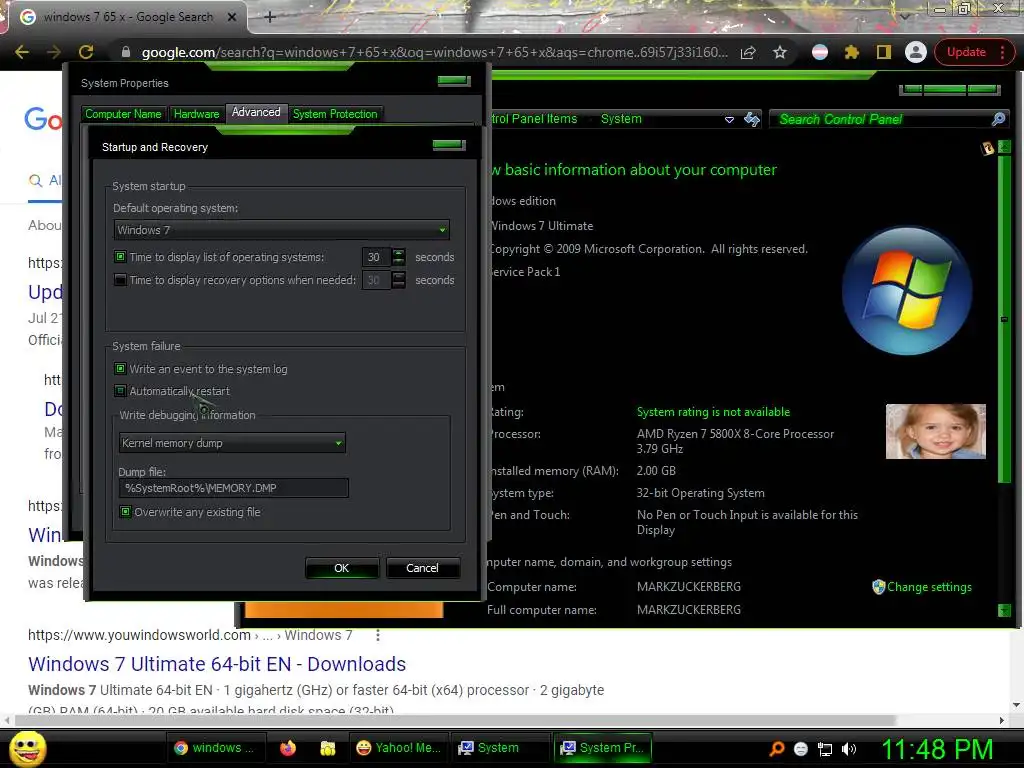Image resolution: width=1024 pixels, height=768 pixels.
Task: Click the user account baby picture
Action: pyautogui.click(x=935, y=431)
